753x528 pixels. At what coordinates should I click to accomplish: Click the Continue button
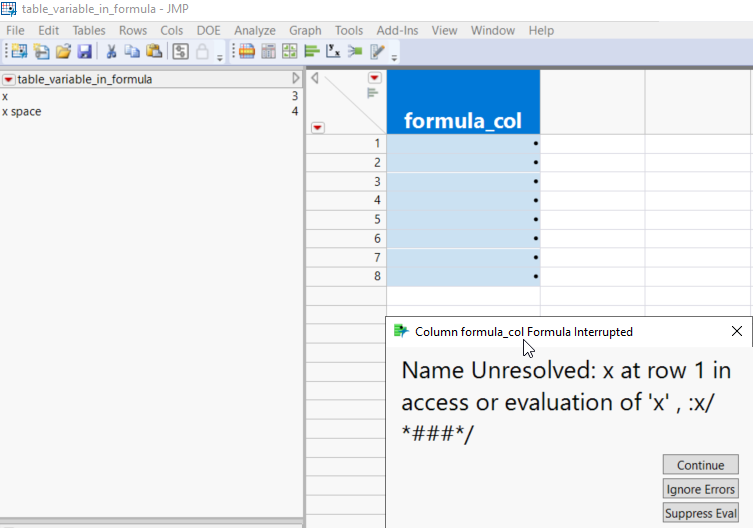coord(700,465)
